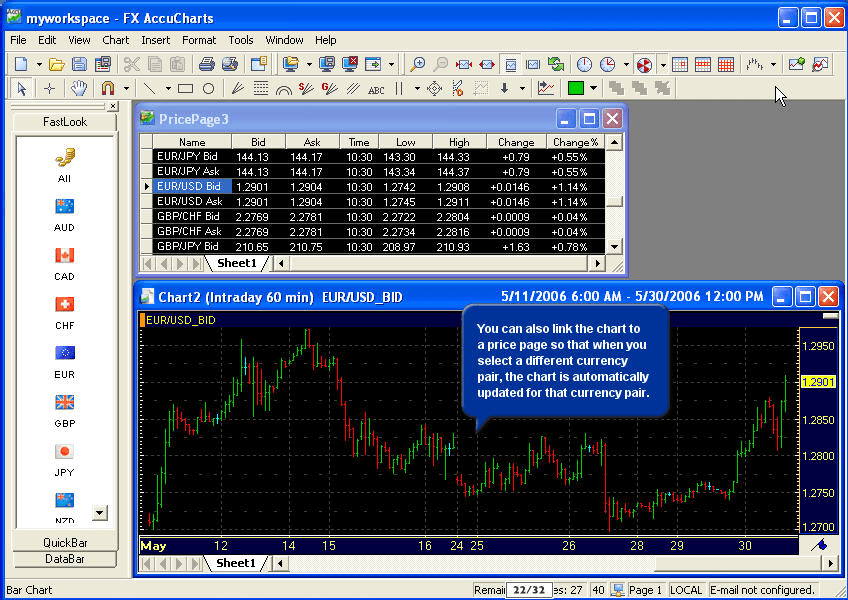Open the DataBar panel
Screen dimensions: 848x600
[64, 559]
